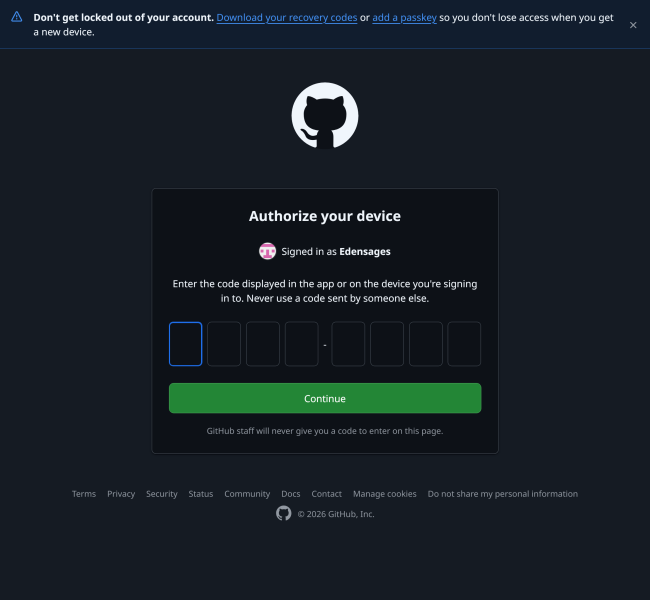Click the Edensages pink avatar icon
The image size is (650, 600).
tap(267, 251)
